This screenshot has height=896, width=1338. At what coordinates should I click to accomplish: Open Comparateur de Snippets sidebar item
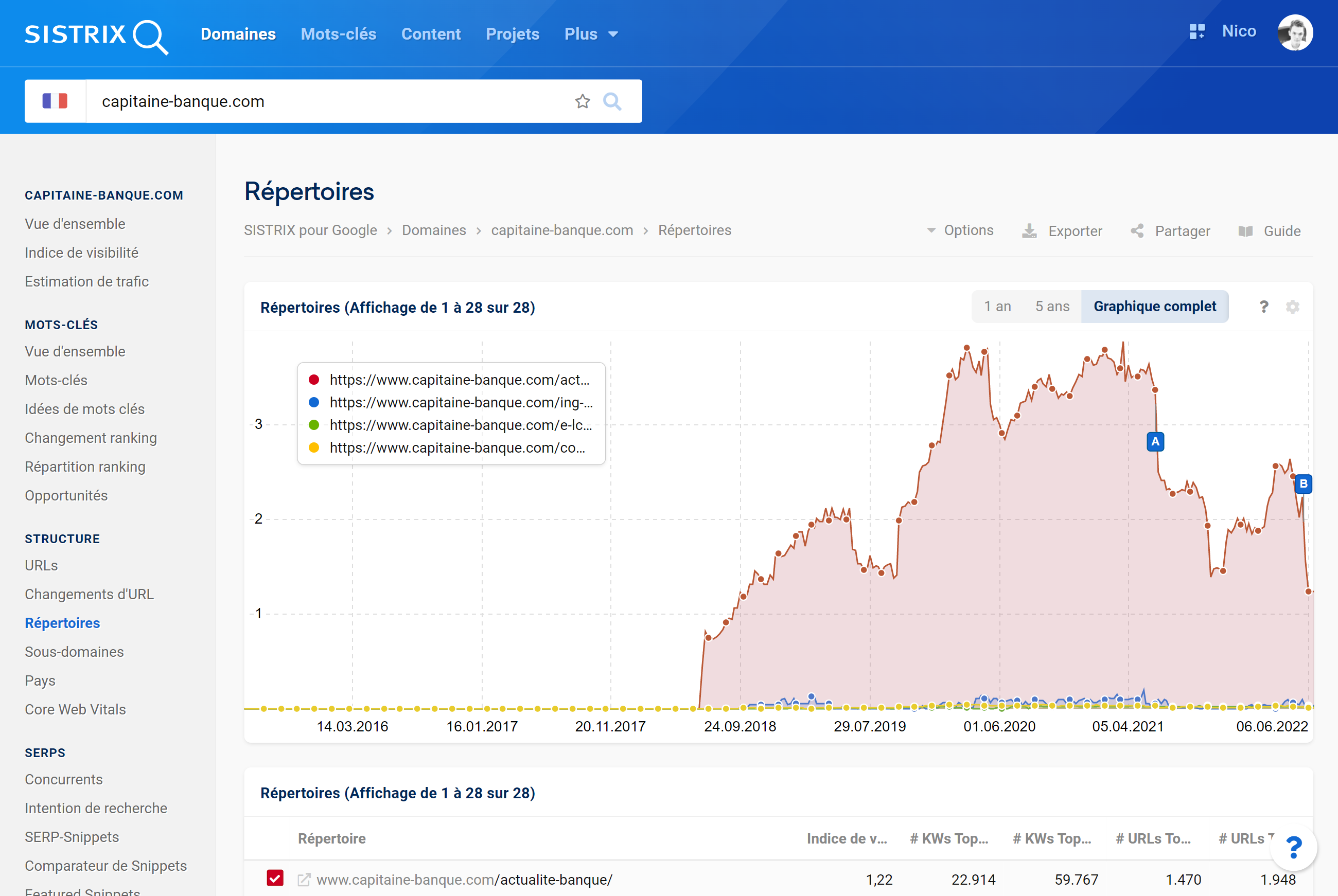pyautogui.click(x=105, y=866)
